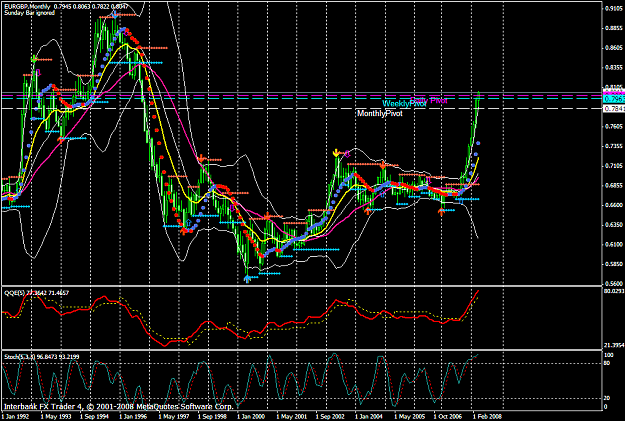Click the 0.5850 price scale value
The width and height of the screenshot is (625, 421).
point(614,264)
